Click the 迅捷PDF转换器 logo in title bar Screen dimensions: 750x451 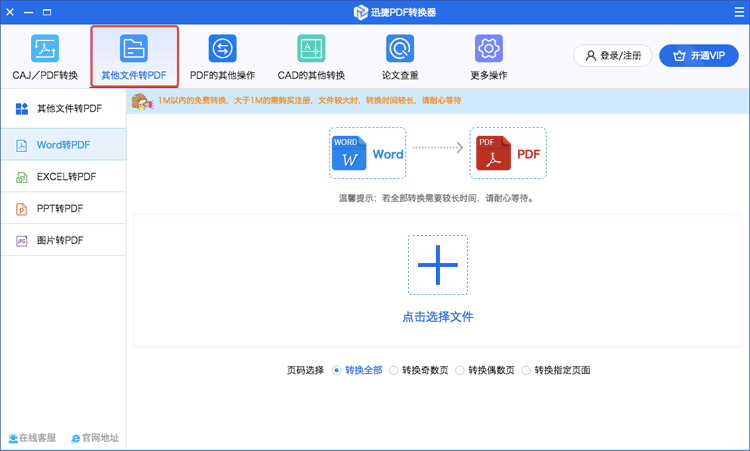(361, 12)
